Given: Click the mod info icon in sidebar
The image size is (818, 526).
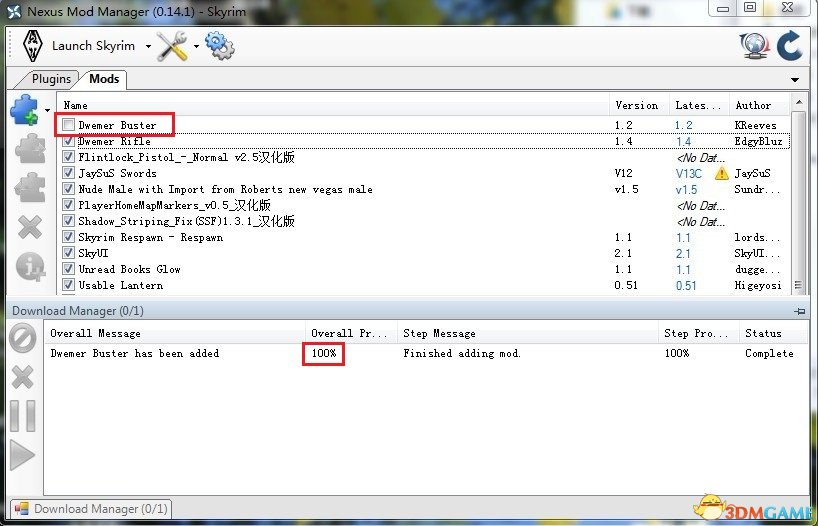Looking at the screenshot, I should click(x=30, y=266).
